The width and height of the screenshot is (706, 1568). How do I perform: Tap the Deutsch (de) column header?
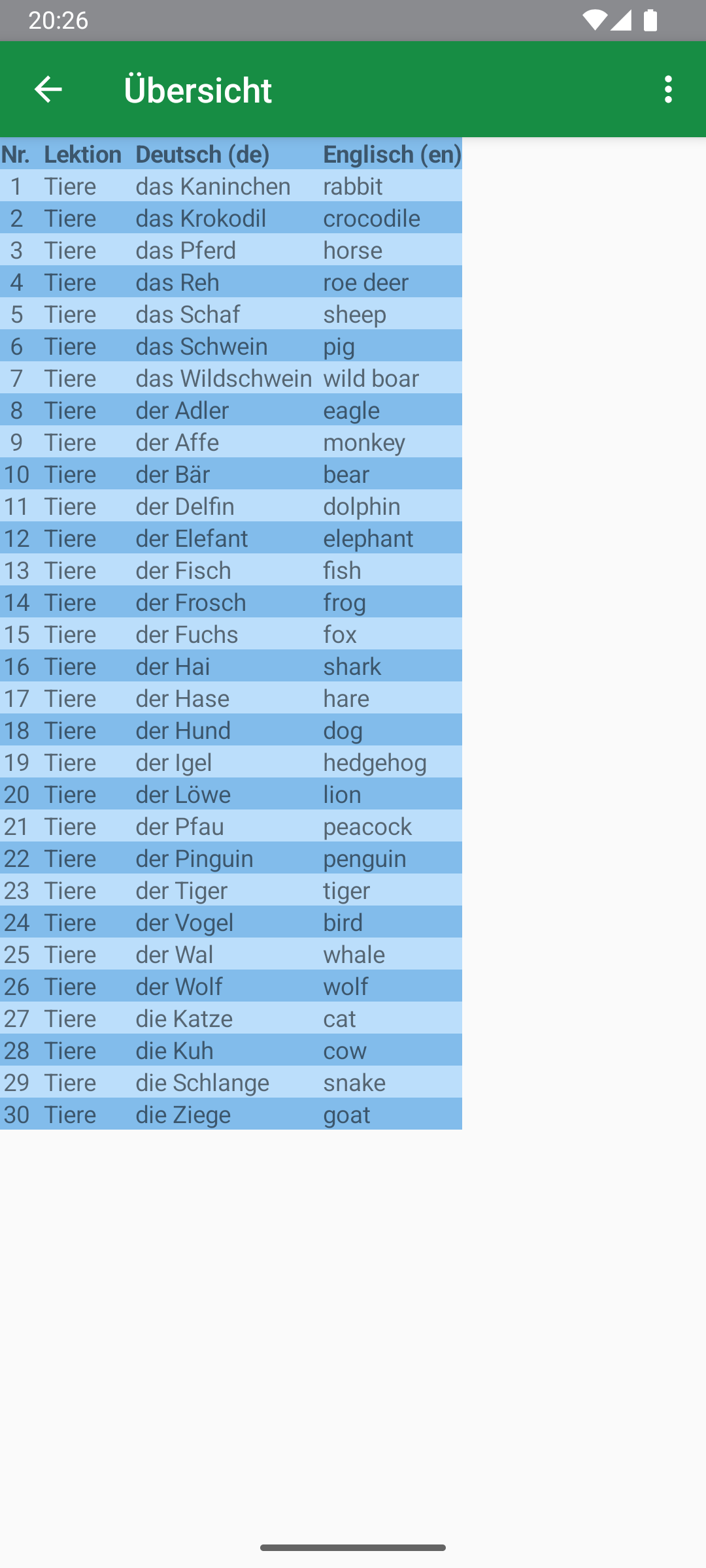click(203, 154)
